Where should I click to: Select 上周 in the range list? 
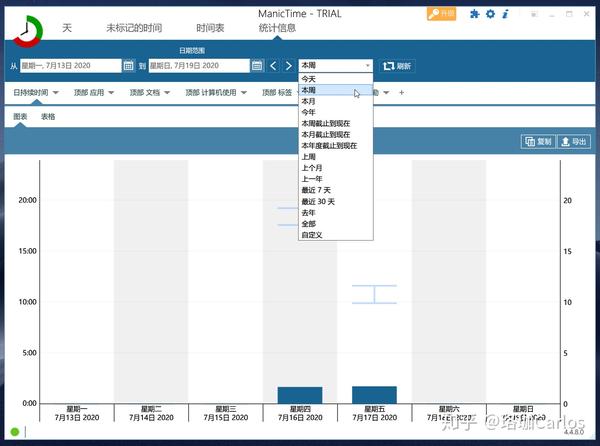pyautogui.click(x=336, y=157)
